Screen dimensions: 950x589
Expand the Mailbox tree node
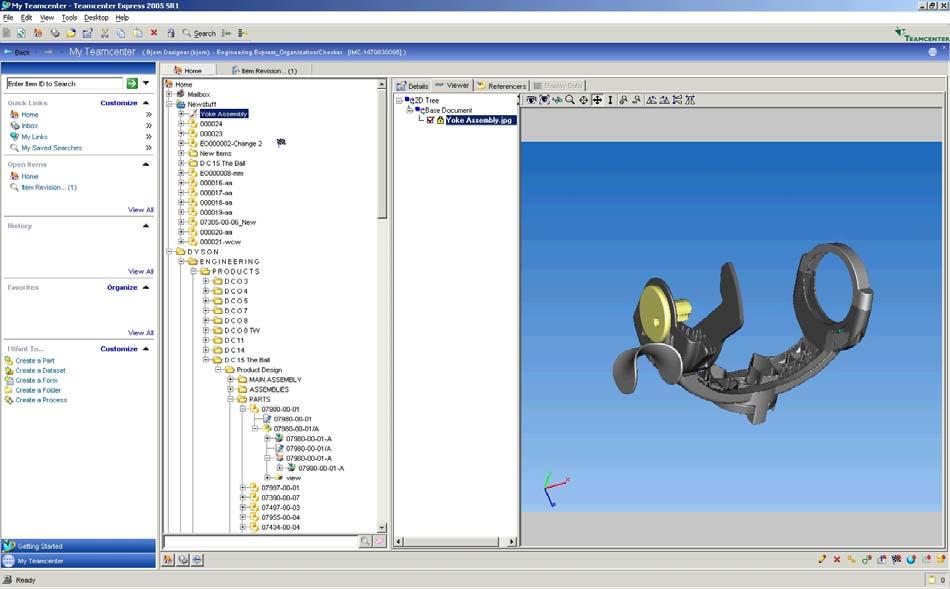(x=169, y=94)
